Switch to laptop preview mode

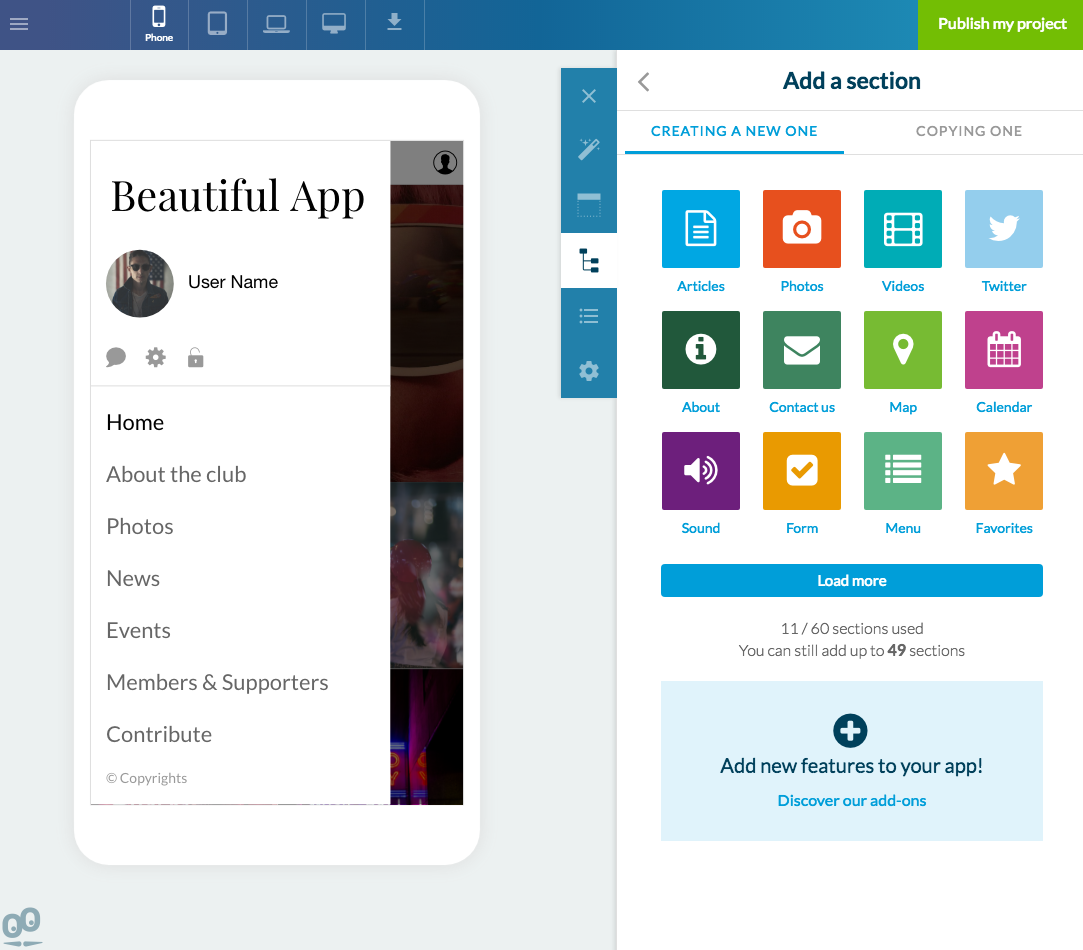pos(276,24)
